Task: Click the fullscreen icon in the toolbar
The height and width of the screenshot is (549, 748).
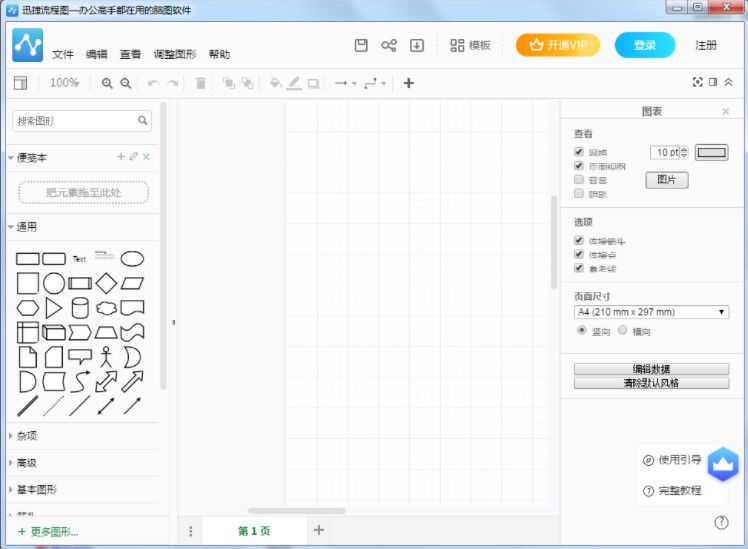Action: point(698,82)
